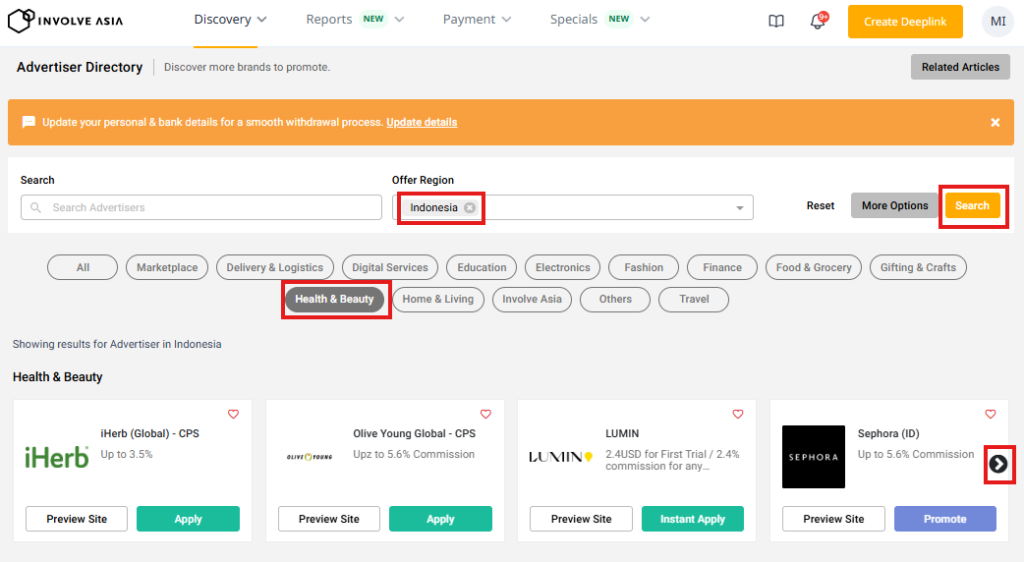Remove the Indonesia region tag

pos(470,208)
